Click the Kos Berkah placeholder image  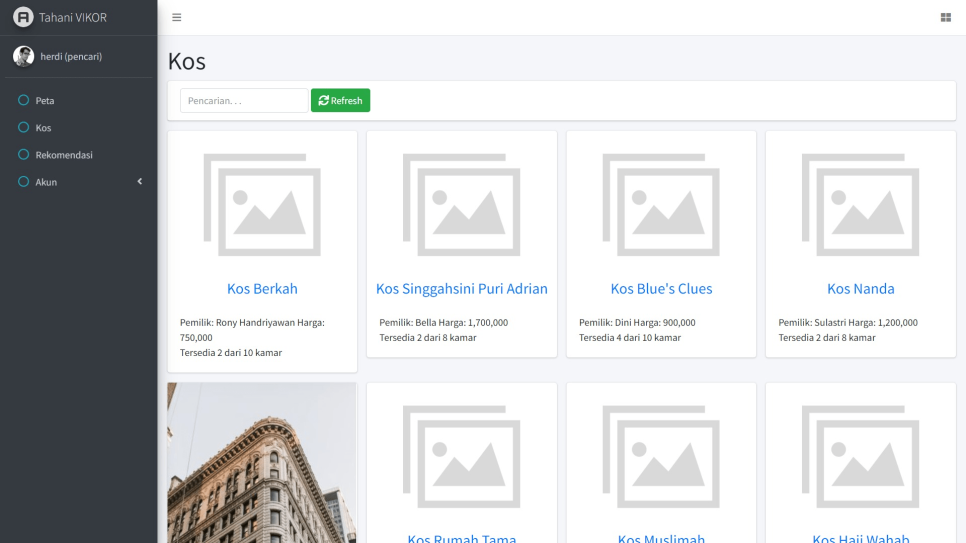point(262,204)
